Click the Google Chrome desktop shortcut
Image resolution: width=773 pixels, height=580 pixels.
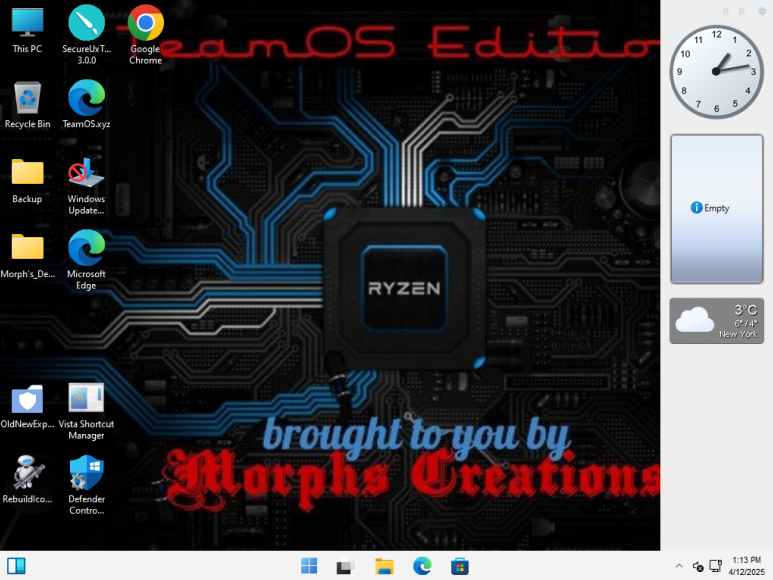[145, 34]
